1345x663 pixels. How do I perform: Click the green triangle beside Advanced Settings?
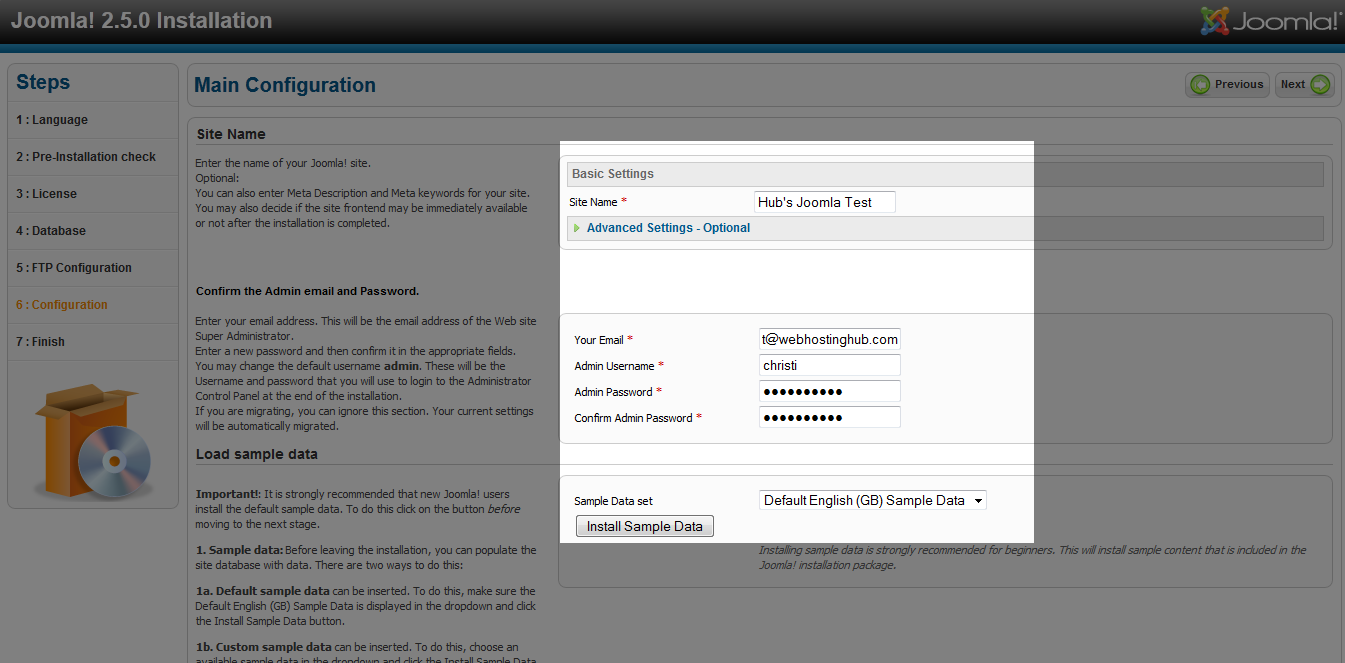click(577, 228)
